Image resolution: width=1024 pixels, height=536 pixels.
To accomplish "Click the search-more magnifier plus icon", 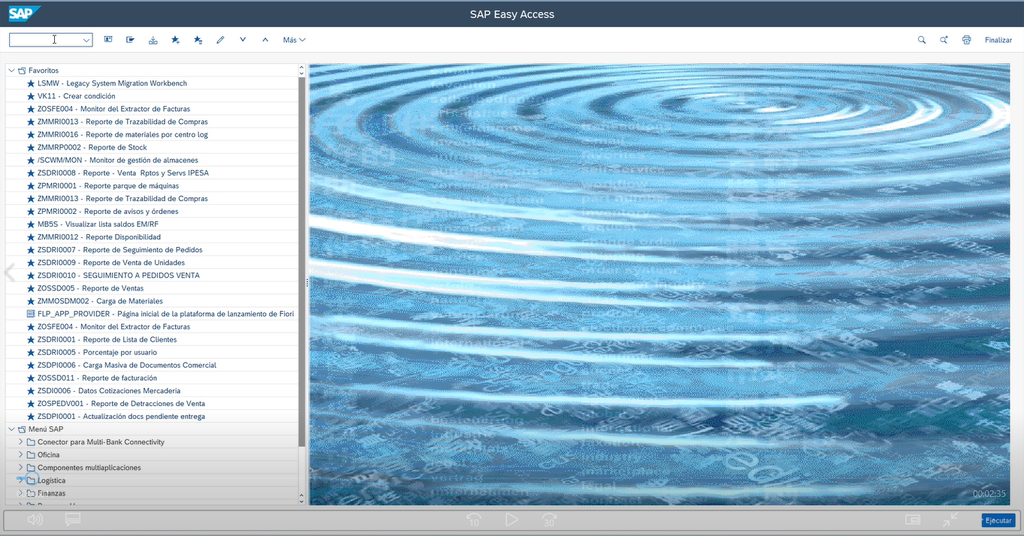I will point(944,40).
